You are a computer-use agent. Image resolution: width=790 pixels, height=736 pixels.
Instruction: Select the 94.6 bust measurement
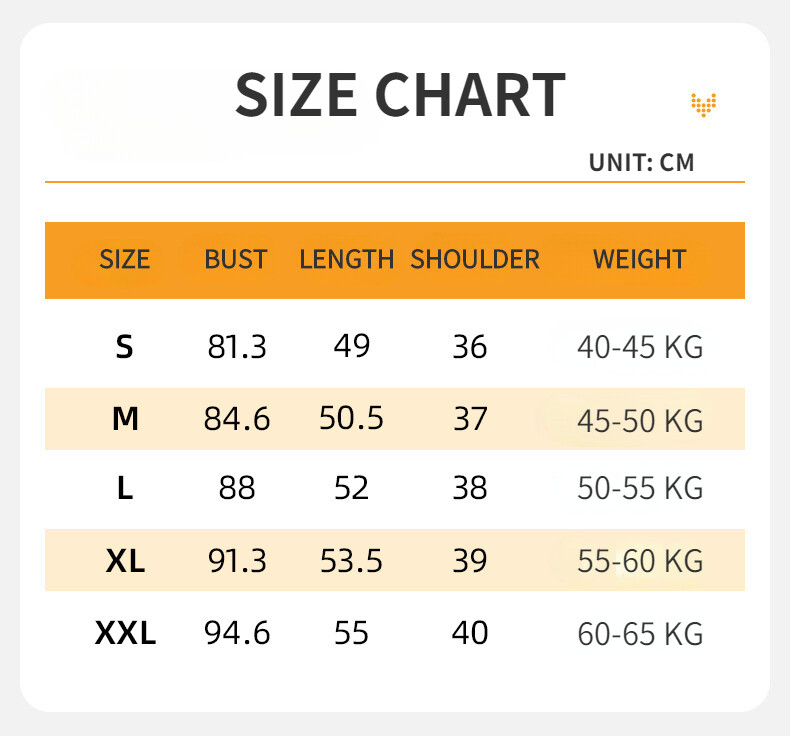237,633
